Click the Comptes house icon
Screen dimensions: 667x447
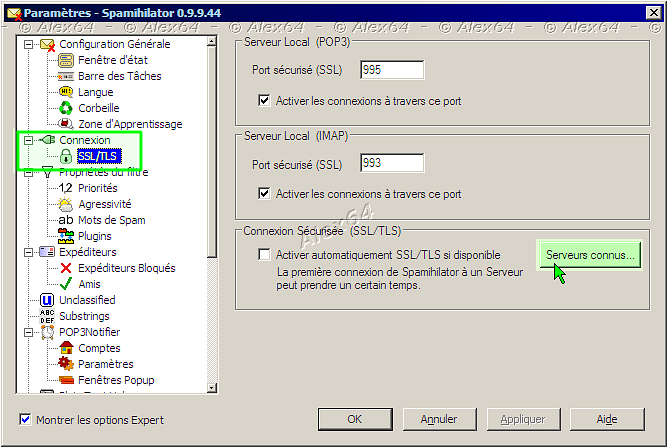coord(66,347)
